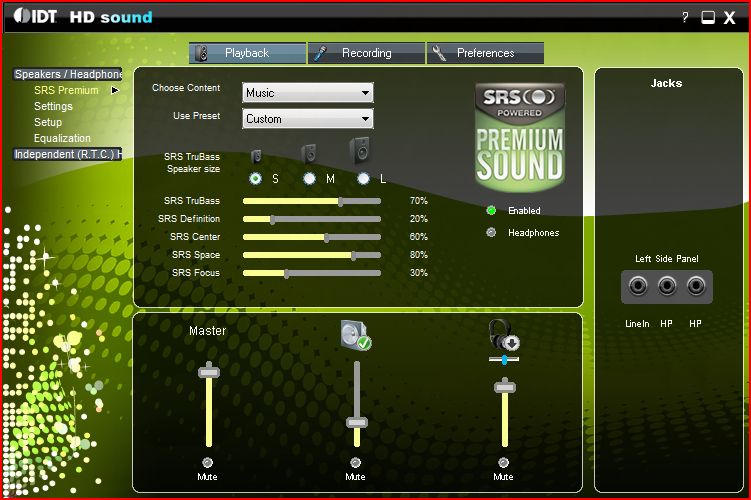
Task: Open the Setup page
Action: [48, 122]
